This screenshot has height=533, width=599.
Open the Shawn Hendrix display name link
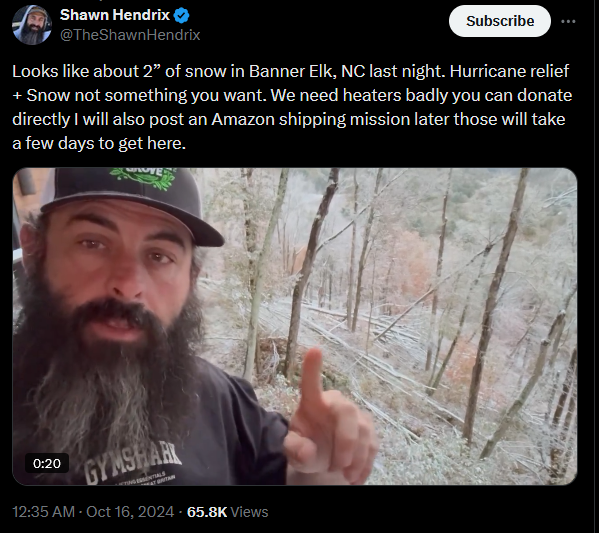pos(115,15)
